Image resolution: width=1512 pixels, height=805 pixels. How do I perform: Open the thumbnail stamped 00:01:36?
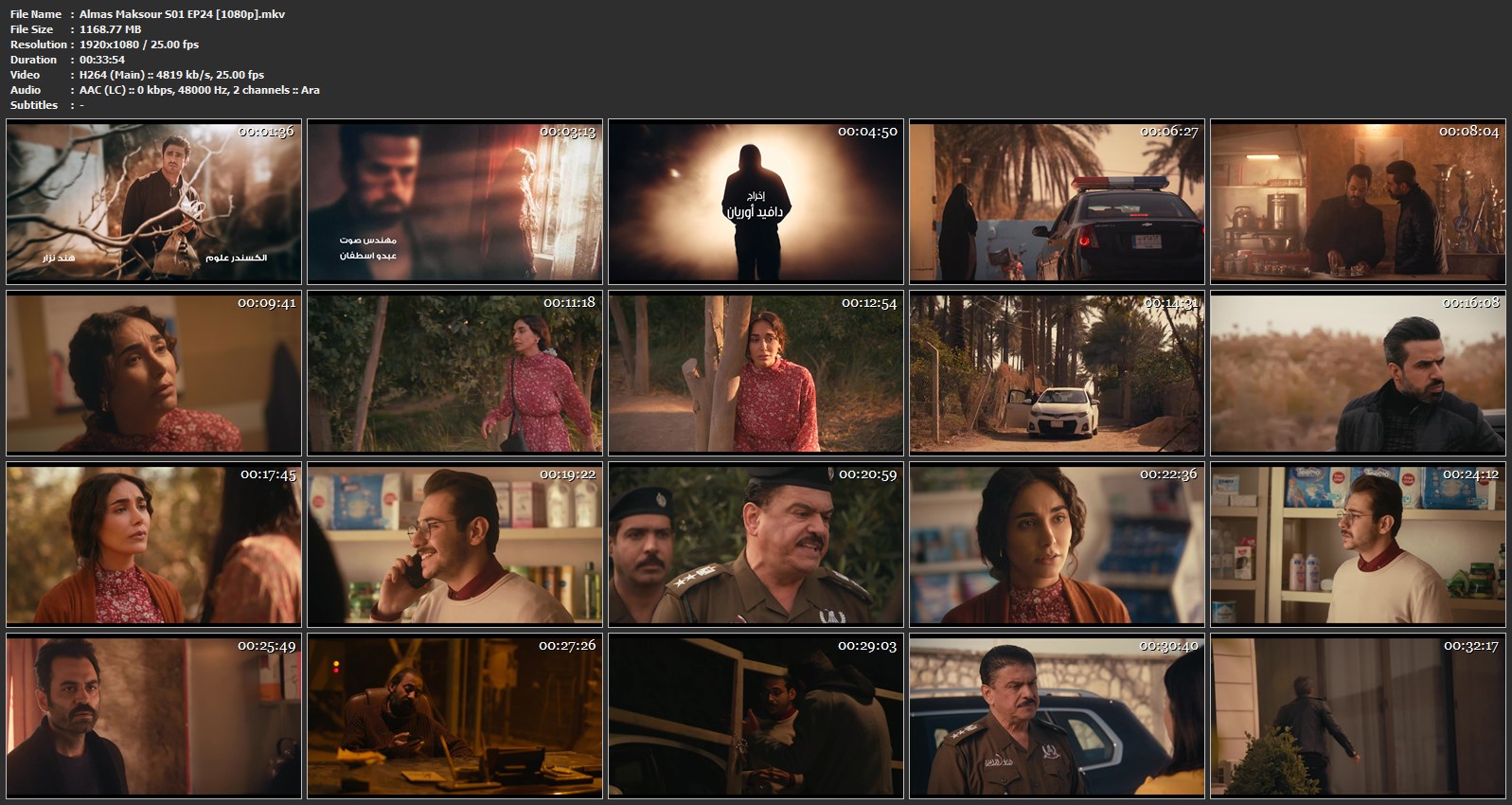pos(153,202)
